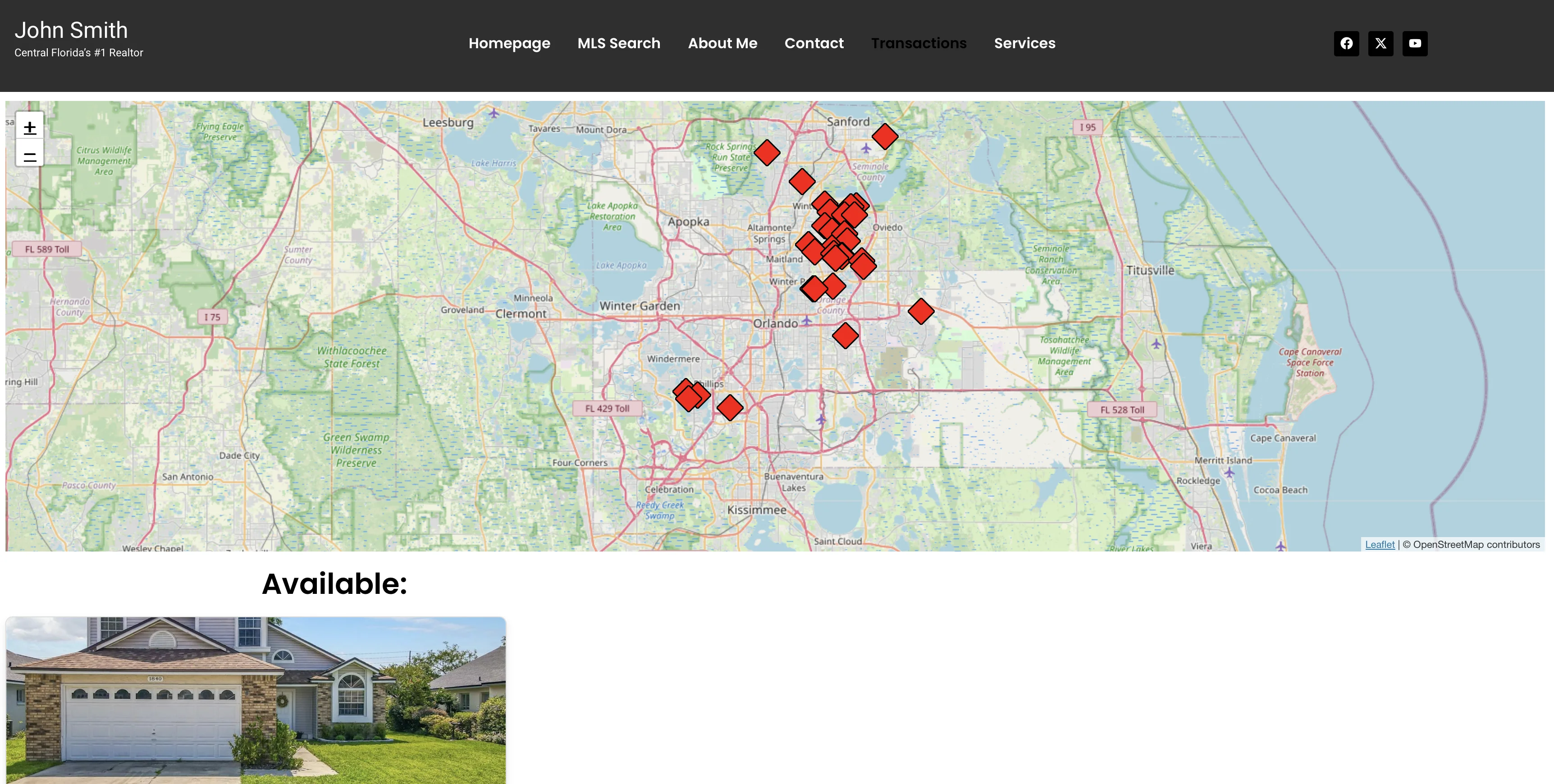Select the lone marker right of Phillips cluster
The height and width of the screenshot is (784, 1554).
click(x=730, y=408)
